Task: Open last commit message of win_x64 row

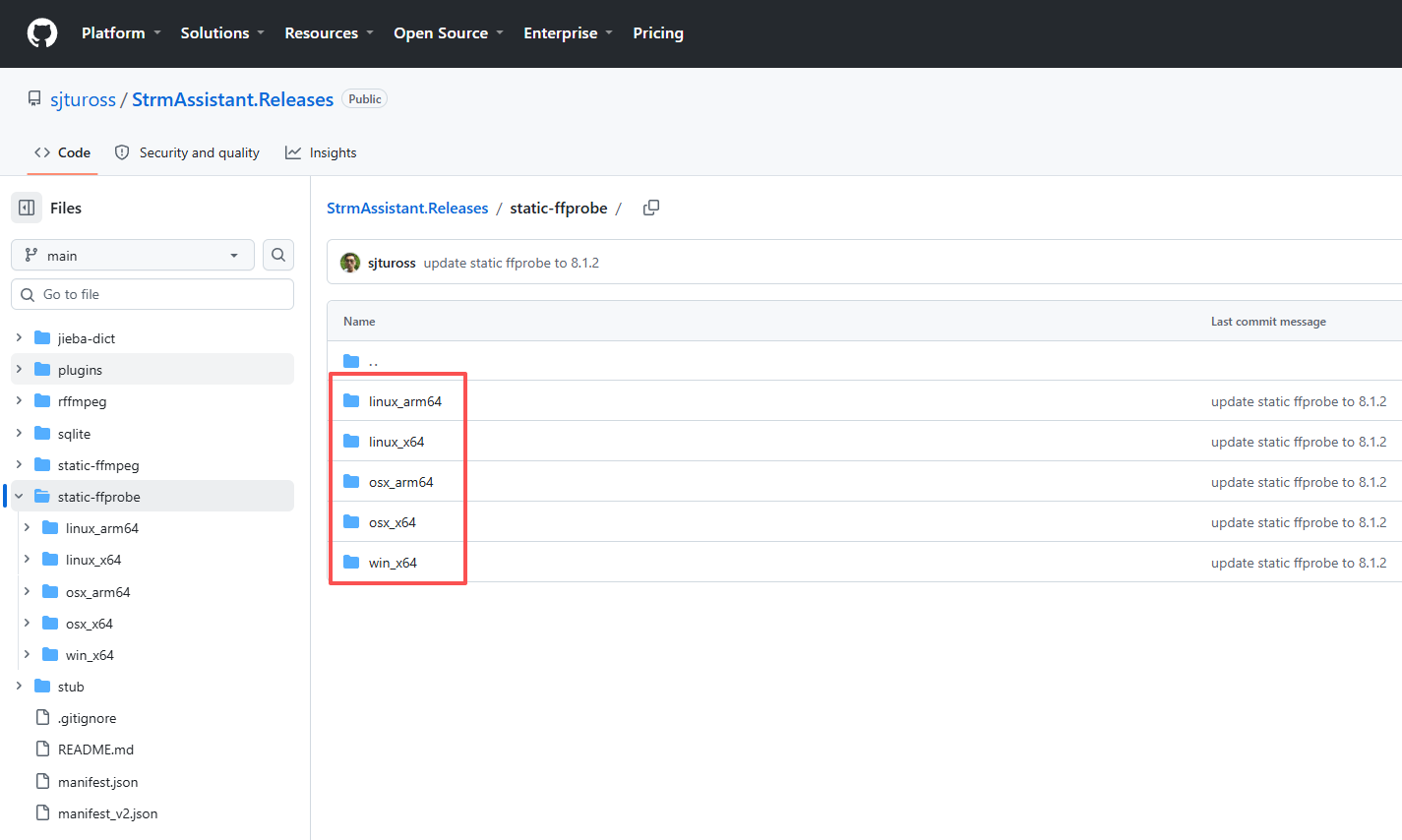Action: pos(1299,563)
